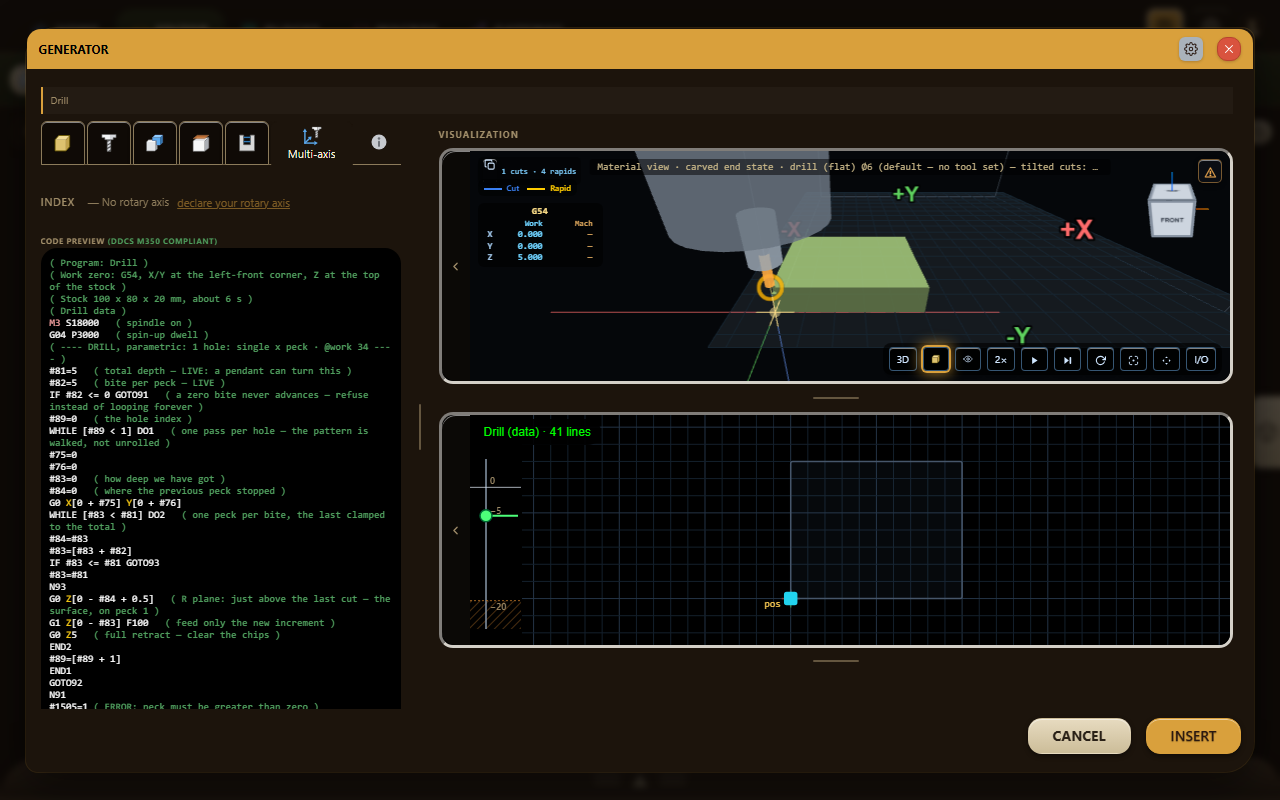Click the fit-to-view frame icon
This screenshot has height=800, width=1280.
(1133, 359)
